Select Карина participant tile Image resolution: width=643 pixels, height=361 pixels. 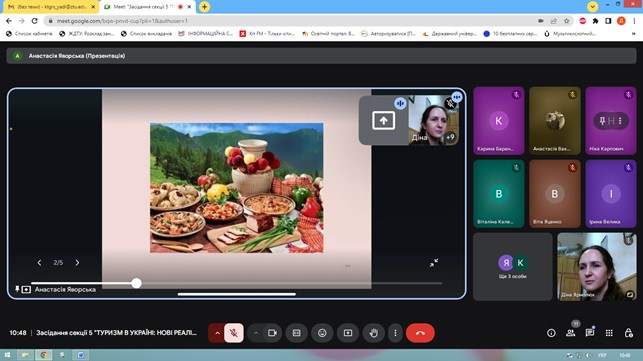point(499,121)
